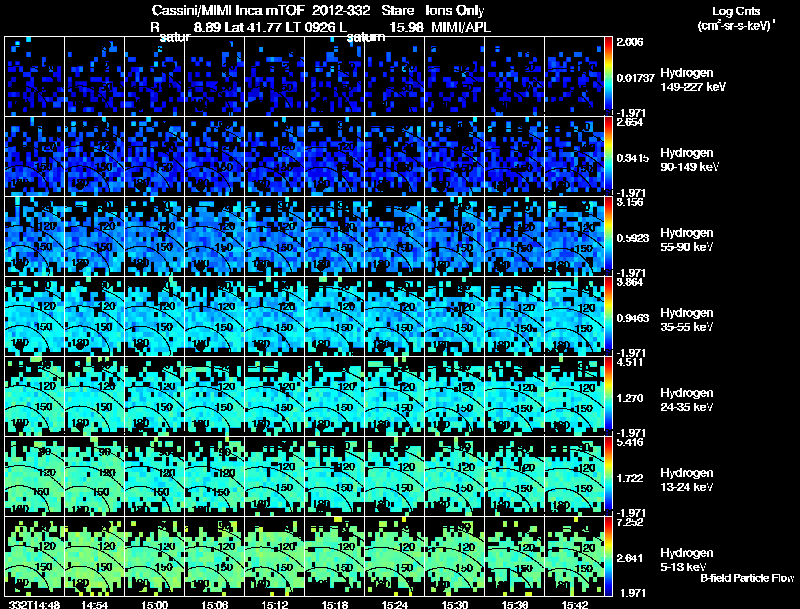Click the 15:18 time label
Screen dimensions: 800x609
(x=334, y=604)
